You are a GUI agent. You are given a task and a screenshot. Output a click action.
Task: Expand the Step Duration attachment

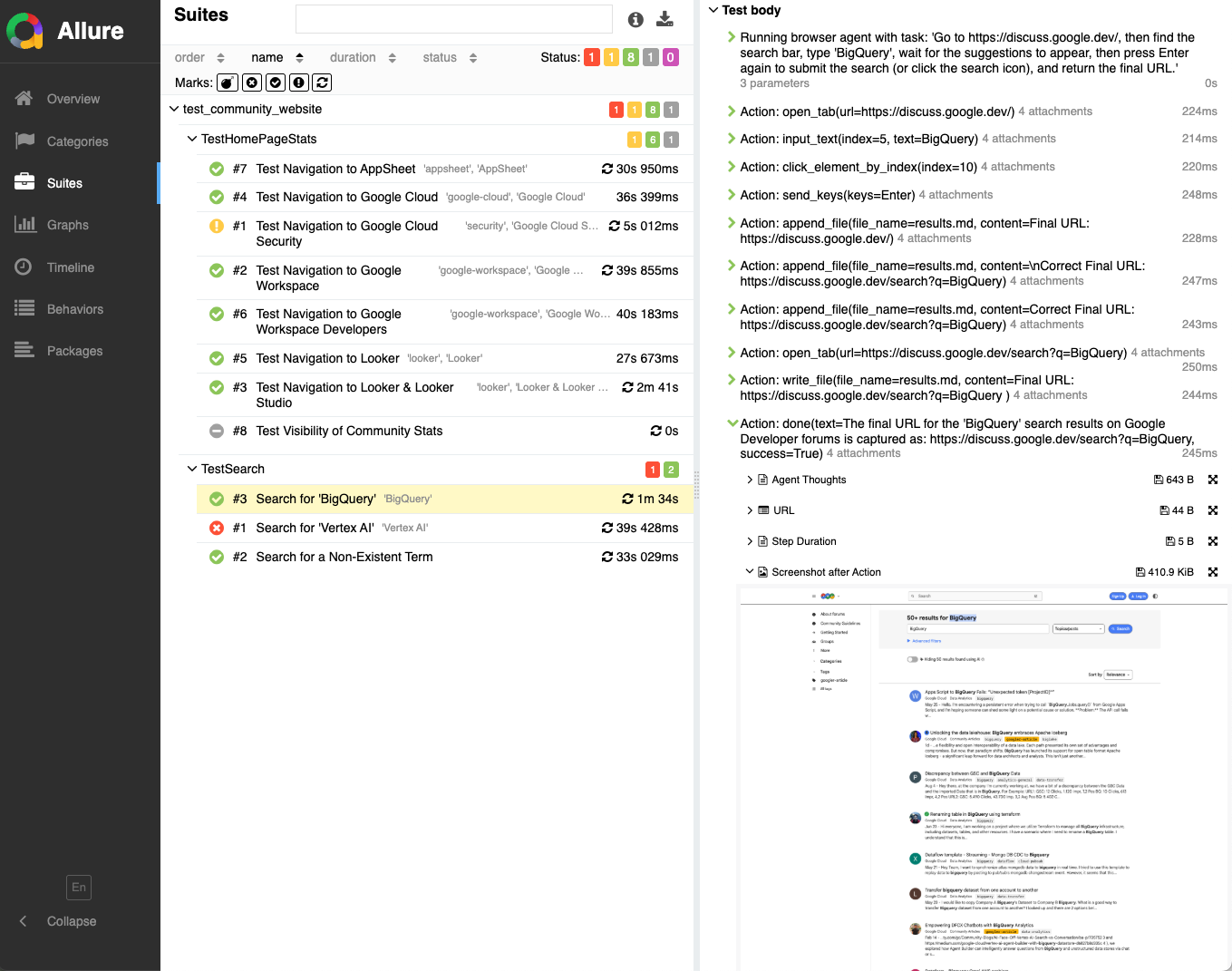(x=750, y=541)
